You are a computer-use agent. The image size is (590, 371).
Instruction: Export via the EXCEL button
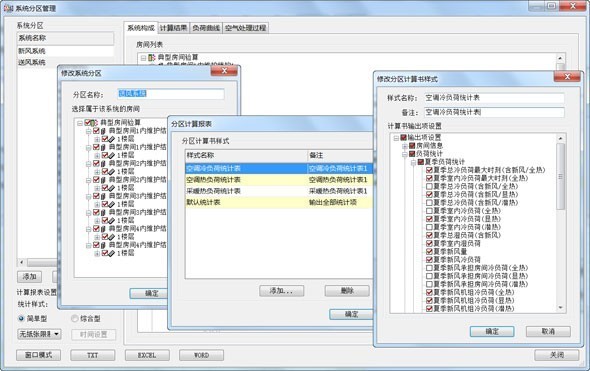147,355
